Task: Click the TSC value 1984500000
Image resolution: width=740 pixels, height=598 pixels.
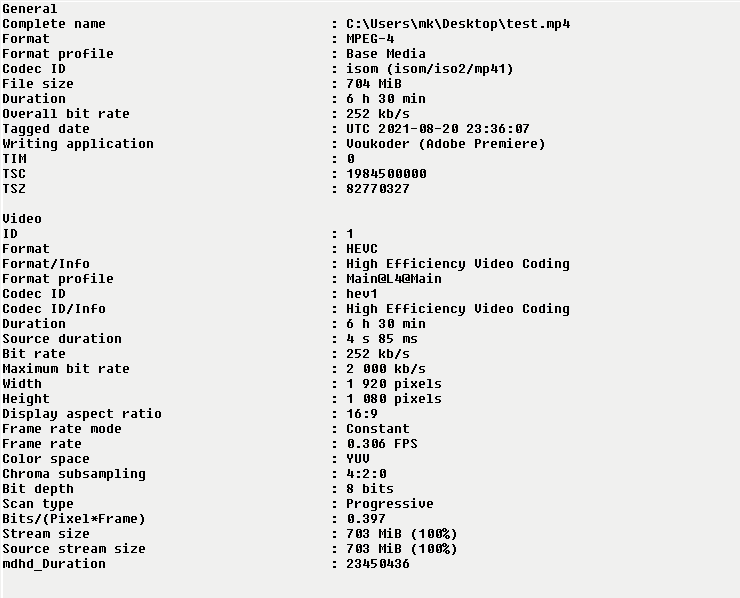Action: [x=386, y=174]
